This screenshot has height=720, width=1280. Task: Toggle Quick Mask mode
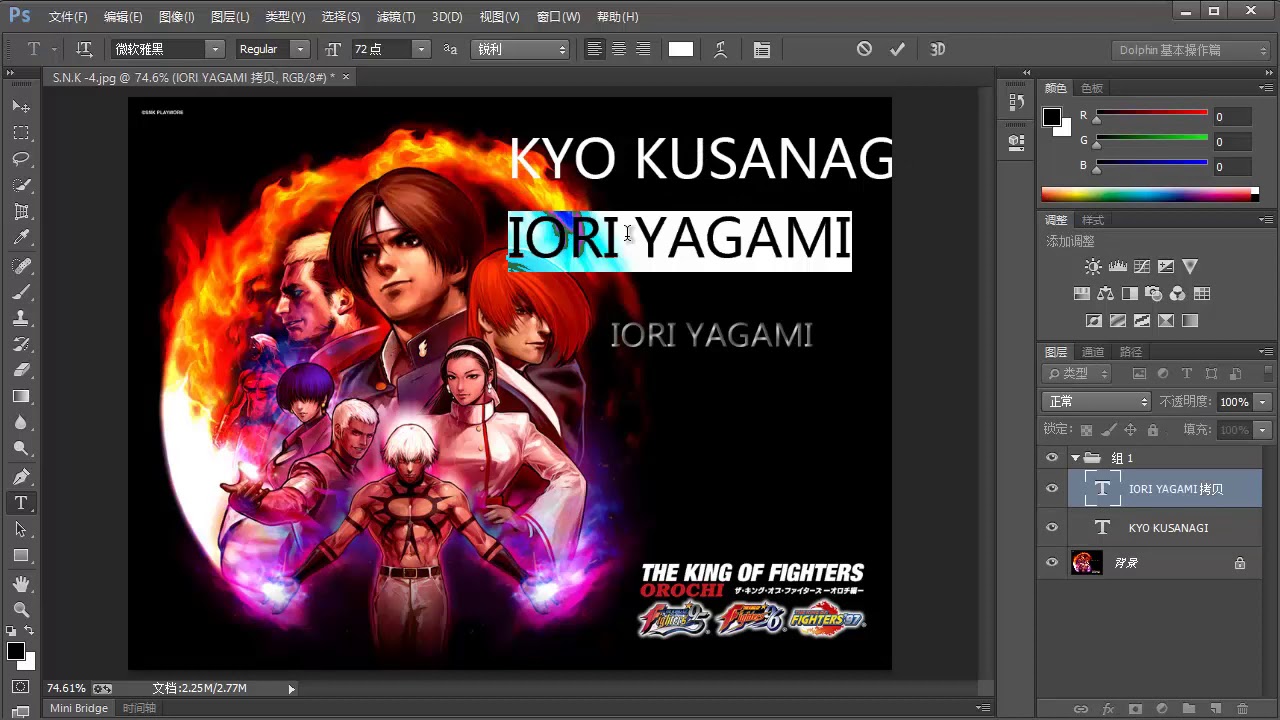[21, 687]
